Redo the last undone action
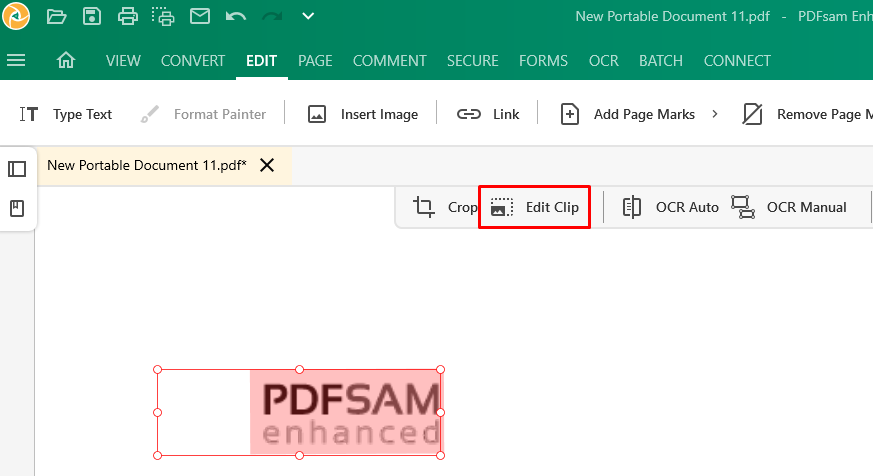The height and width of the screenshot is (476, 873). pos(272,16)
